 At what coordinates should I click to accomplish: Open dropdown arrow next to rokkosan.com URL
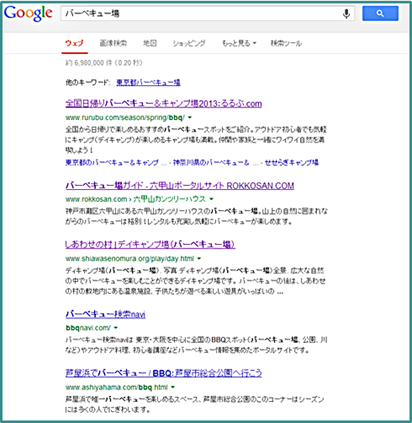click(x=211, y=199)
